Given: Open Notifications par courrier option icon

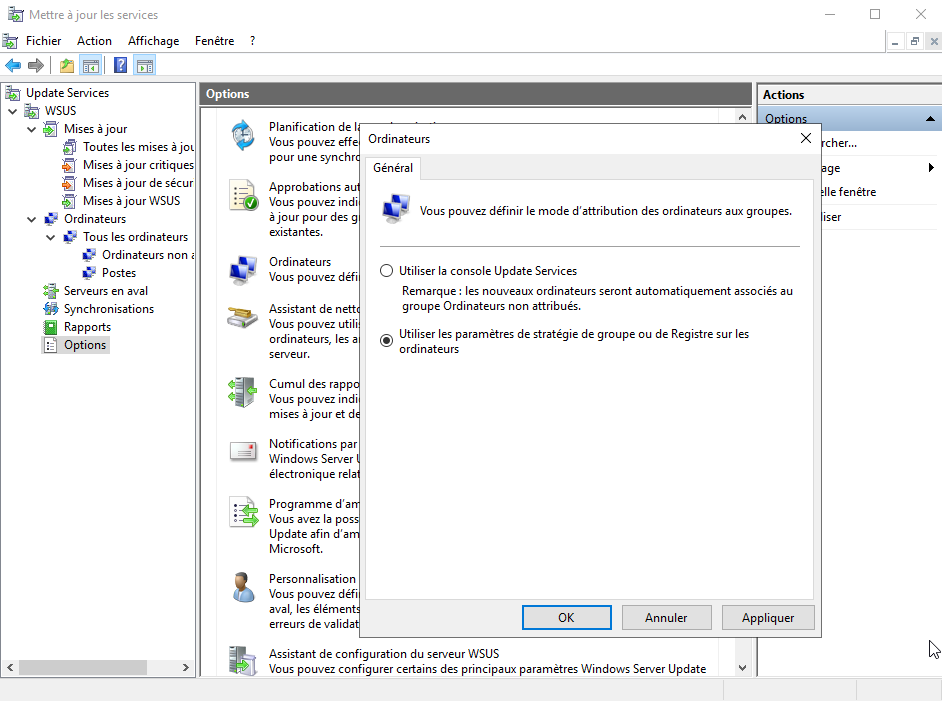Looking at the screenshot, I should 243,451.
